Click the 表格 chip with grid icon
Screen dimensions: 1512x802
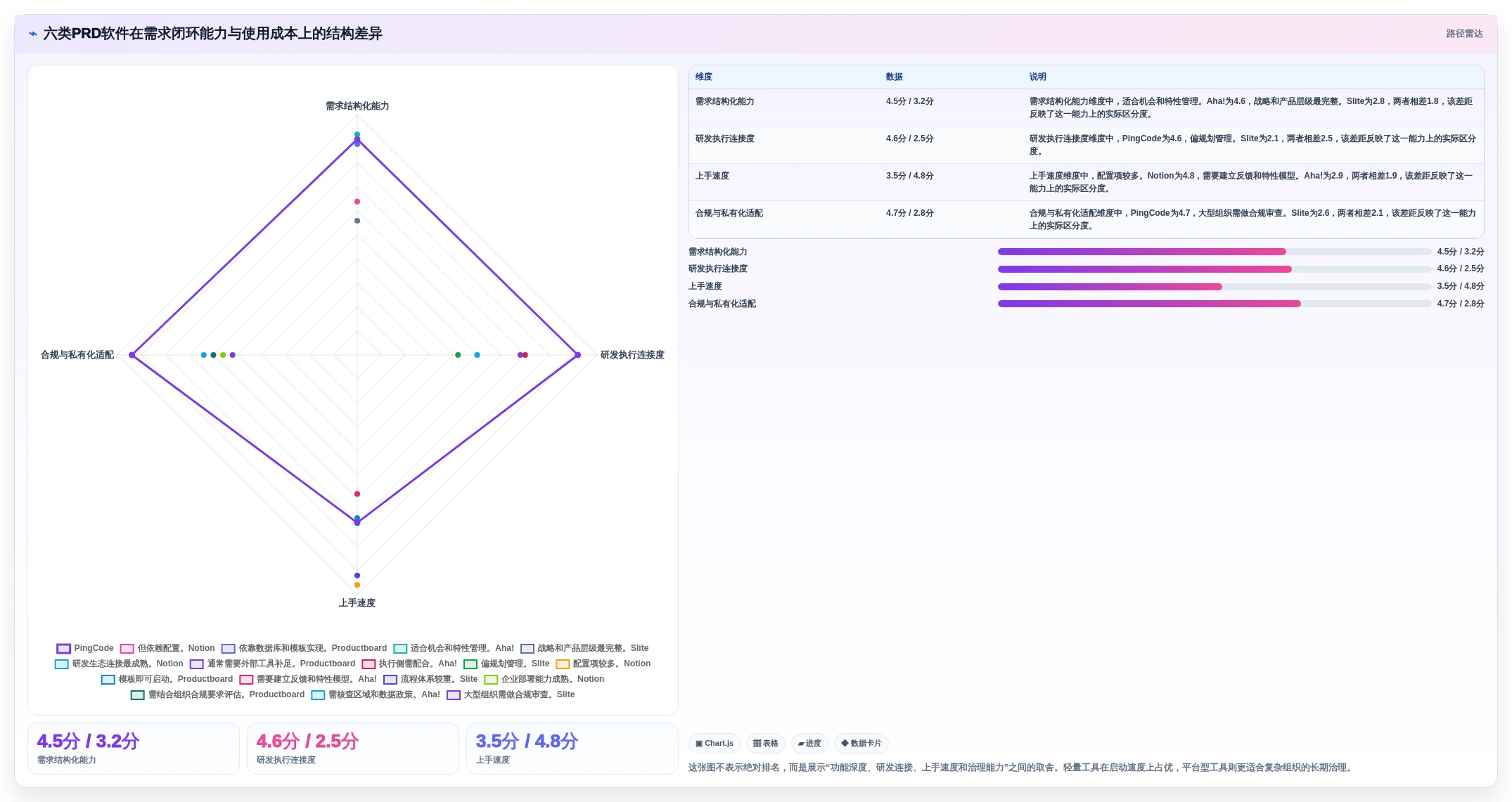[x=766, y=744]
